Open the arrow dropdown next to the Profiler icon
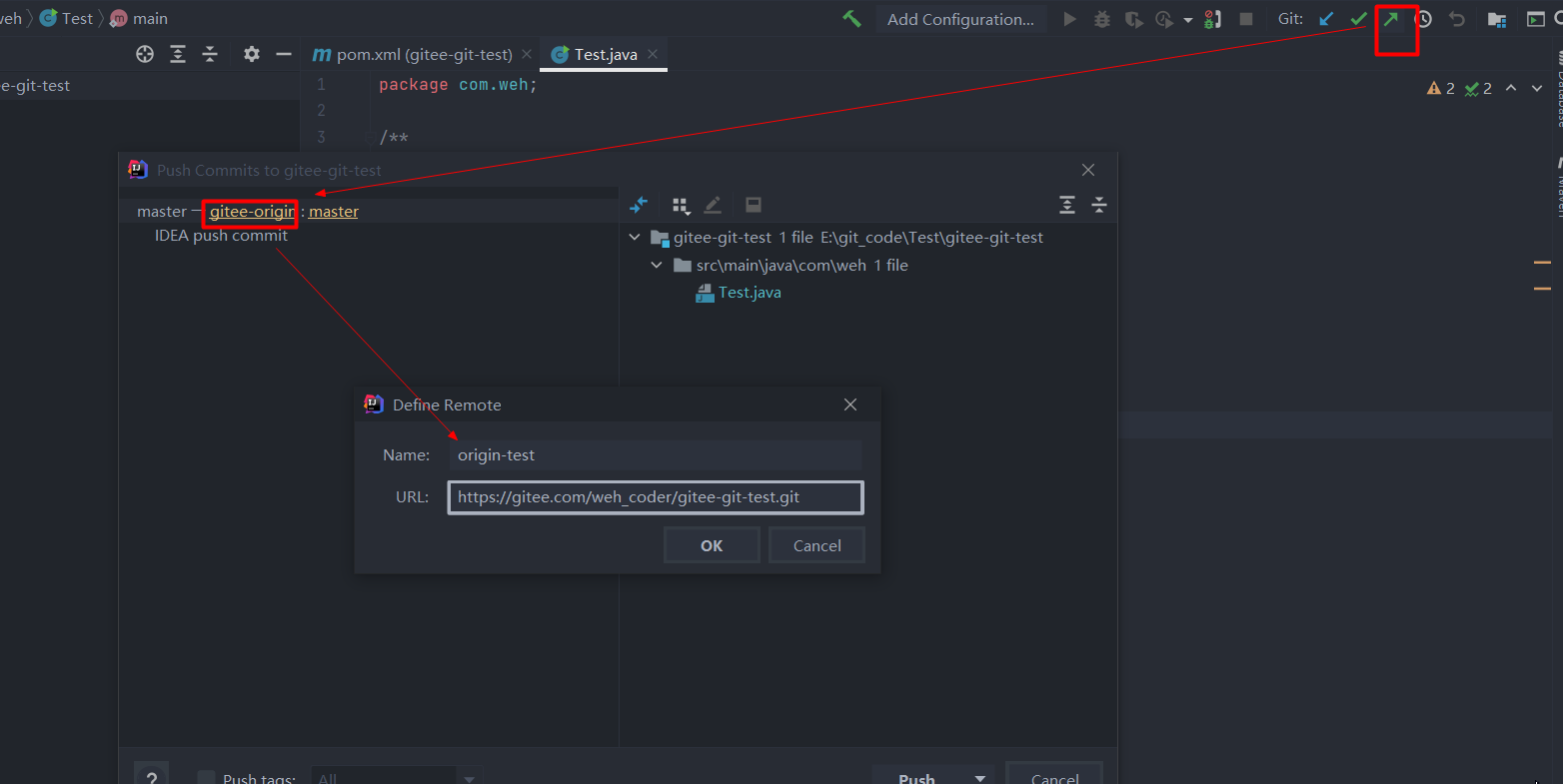Viewport: 1563px width, 784px height. point(1187,20)
